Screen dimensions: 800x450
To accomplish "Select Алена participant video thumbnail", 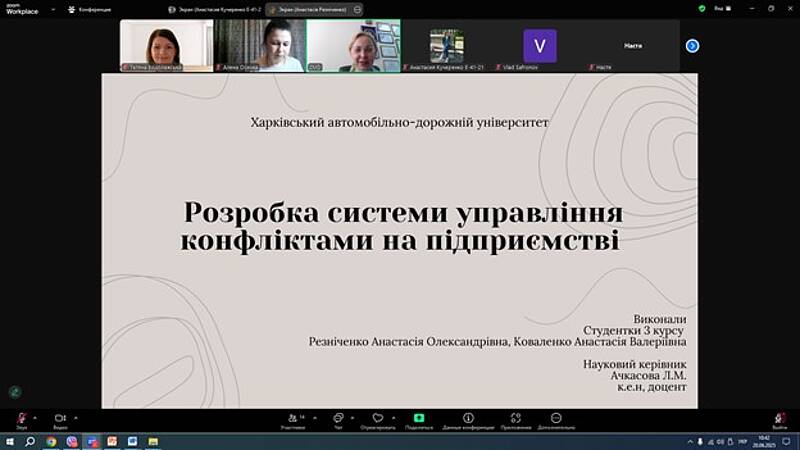I will (x=259, y=45).
